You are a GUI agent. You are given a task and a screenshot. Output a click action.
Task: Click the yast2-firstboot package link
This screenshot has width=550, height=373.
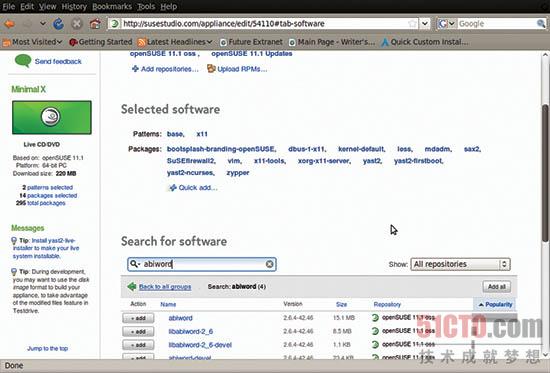pyautogui.click(x=418, y=161)
